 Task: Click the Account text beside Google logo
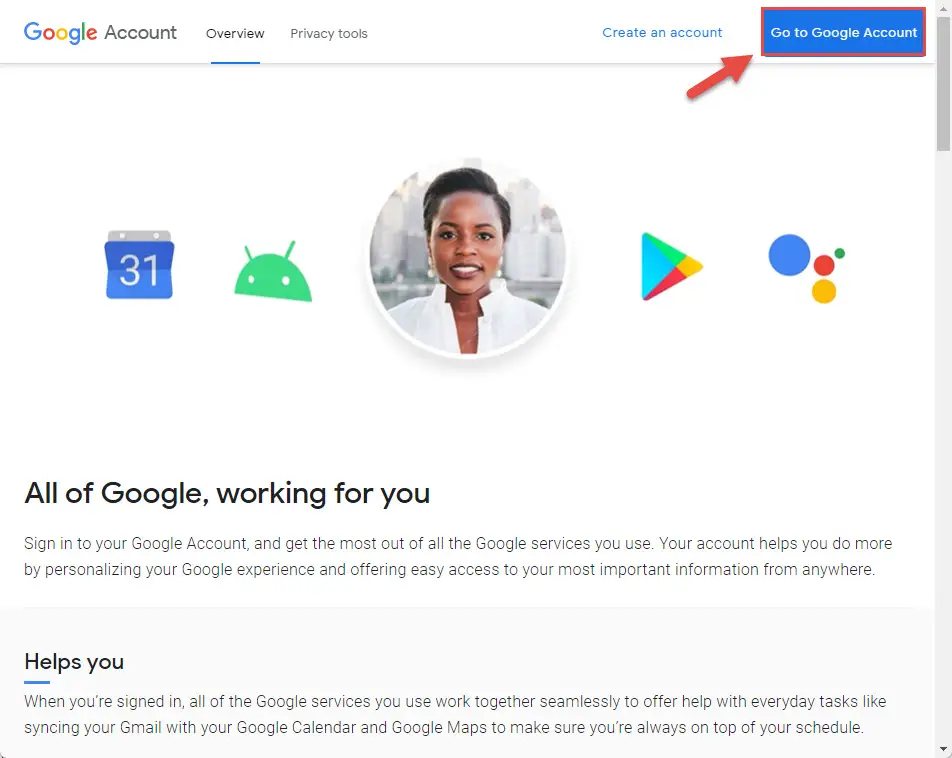pyautogui.click(x=140, y=32)
